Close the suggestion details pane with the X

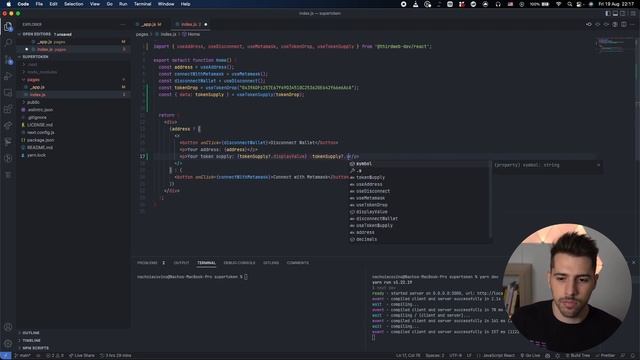tap(598, 165)
